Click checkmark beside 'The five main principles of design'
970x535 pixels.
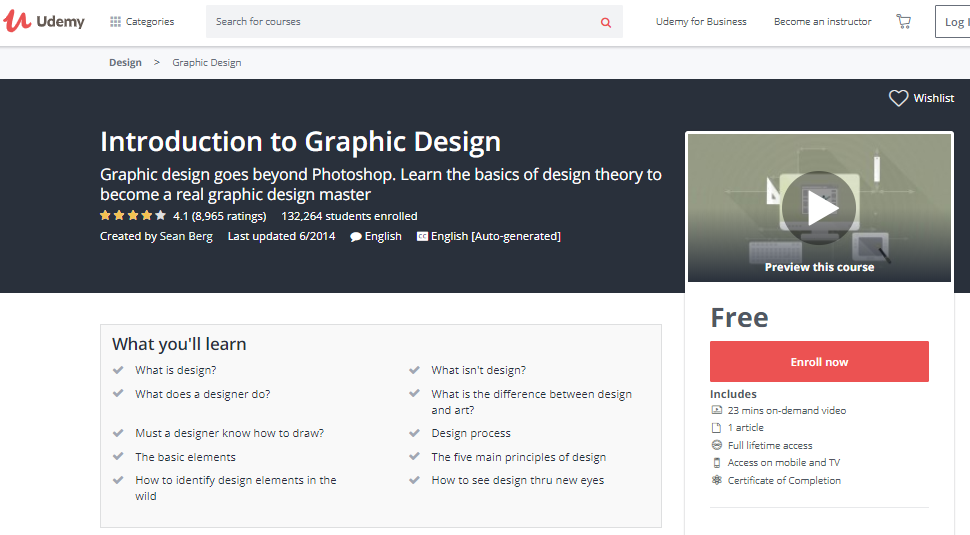tap(414, 456)
